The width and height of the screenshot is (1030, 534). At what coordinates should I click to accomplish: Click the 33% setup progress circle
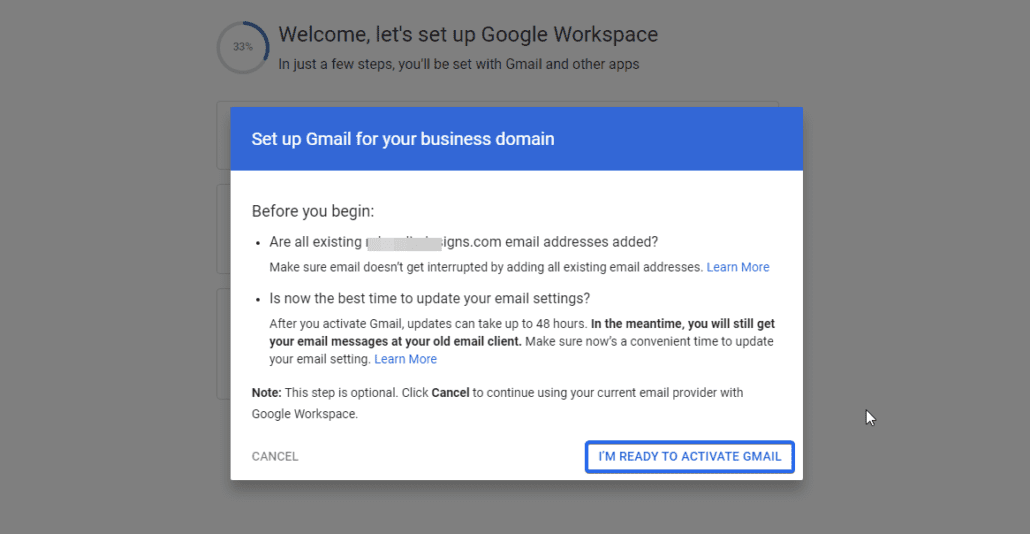click(243, 47)
